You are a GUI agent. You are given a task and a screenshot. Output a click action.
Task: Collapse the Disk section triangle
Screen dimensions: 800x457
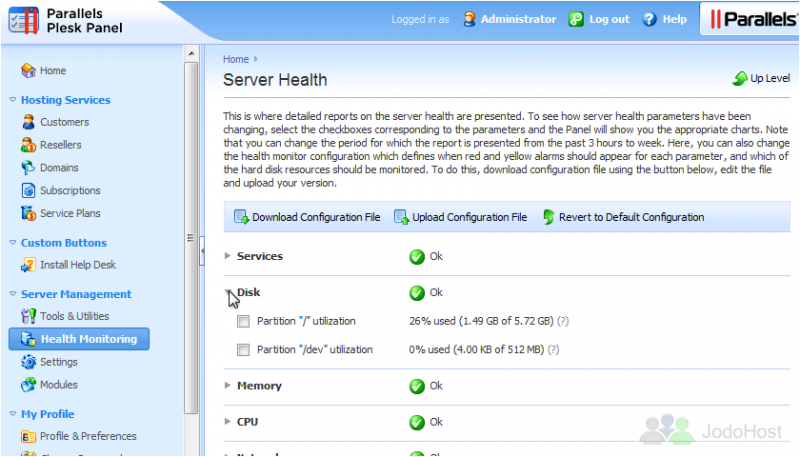(x=228, y=292)
